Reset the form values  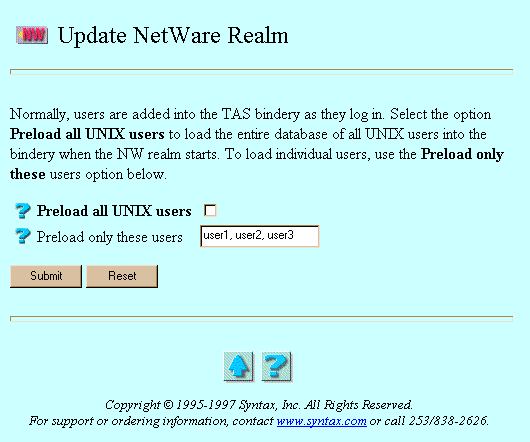pyautogui.click(x=122, y=276)
